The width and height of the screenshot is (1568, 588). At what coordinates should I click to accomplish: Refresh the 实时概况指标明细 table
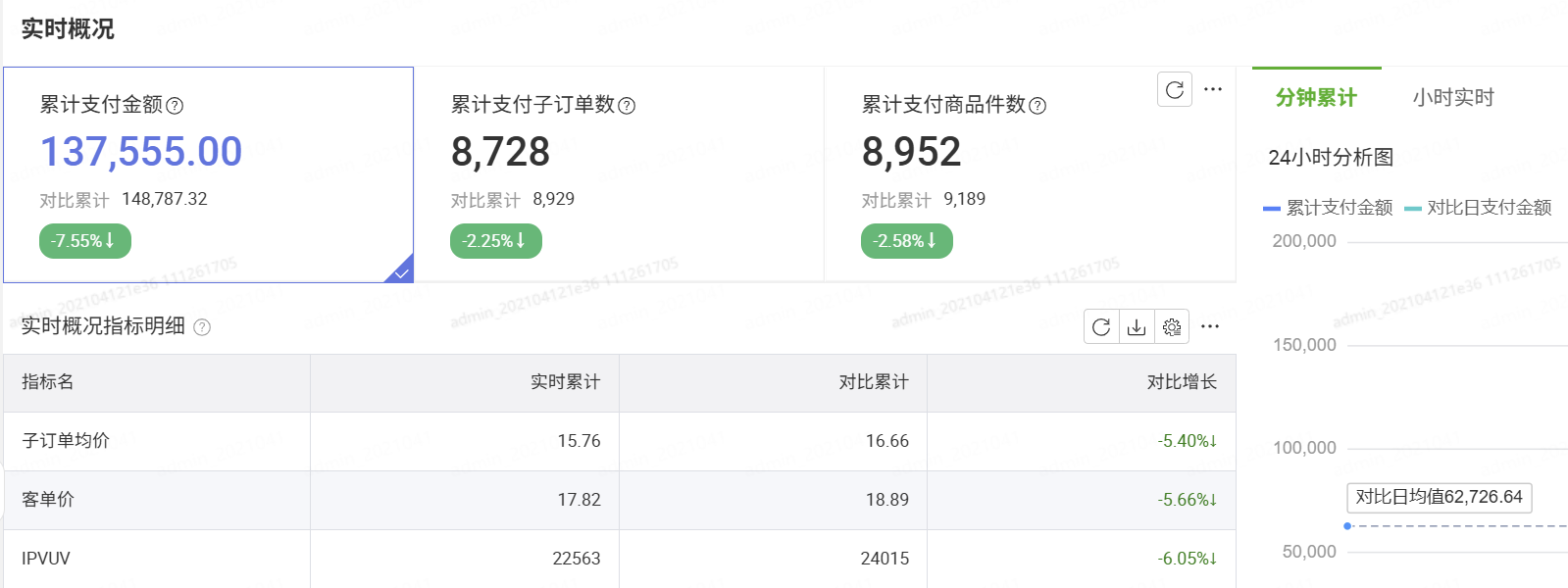(1101, 326)
